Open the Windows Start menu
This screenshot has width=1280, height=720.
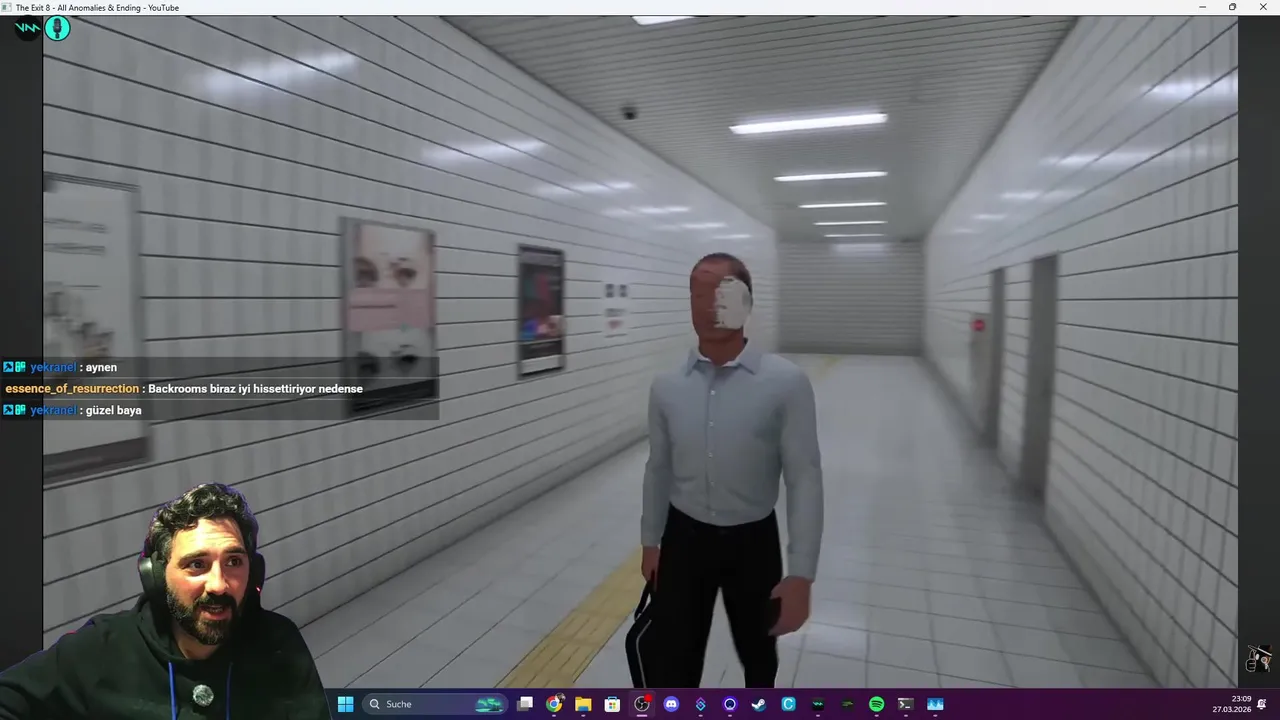pyautogui.click(x=345, y=704)
